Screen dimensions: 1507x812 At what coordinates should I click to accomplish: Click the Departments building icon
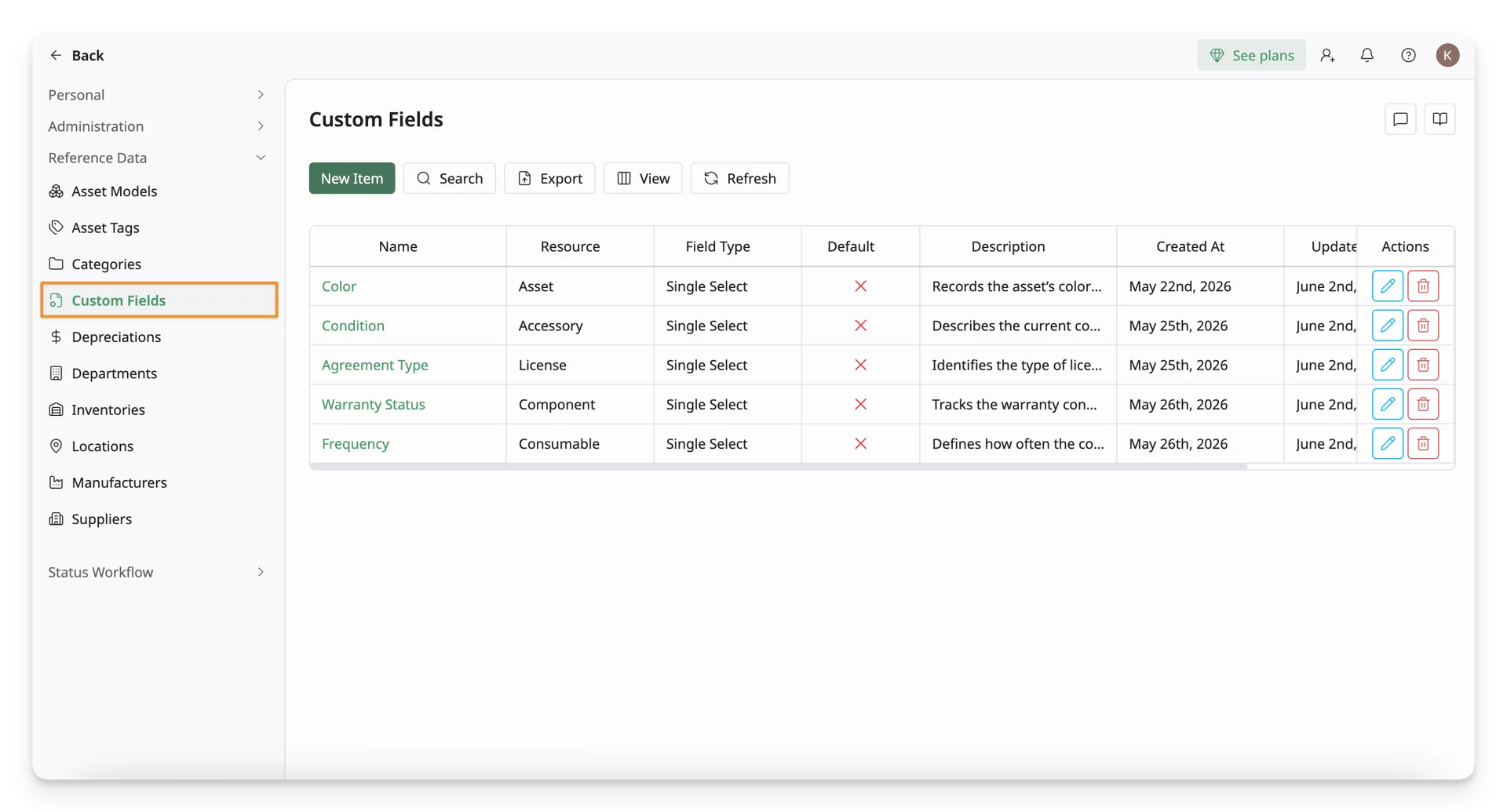click(56, 373)
